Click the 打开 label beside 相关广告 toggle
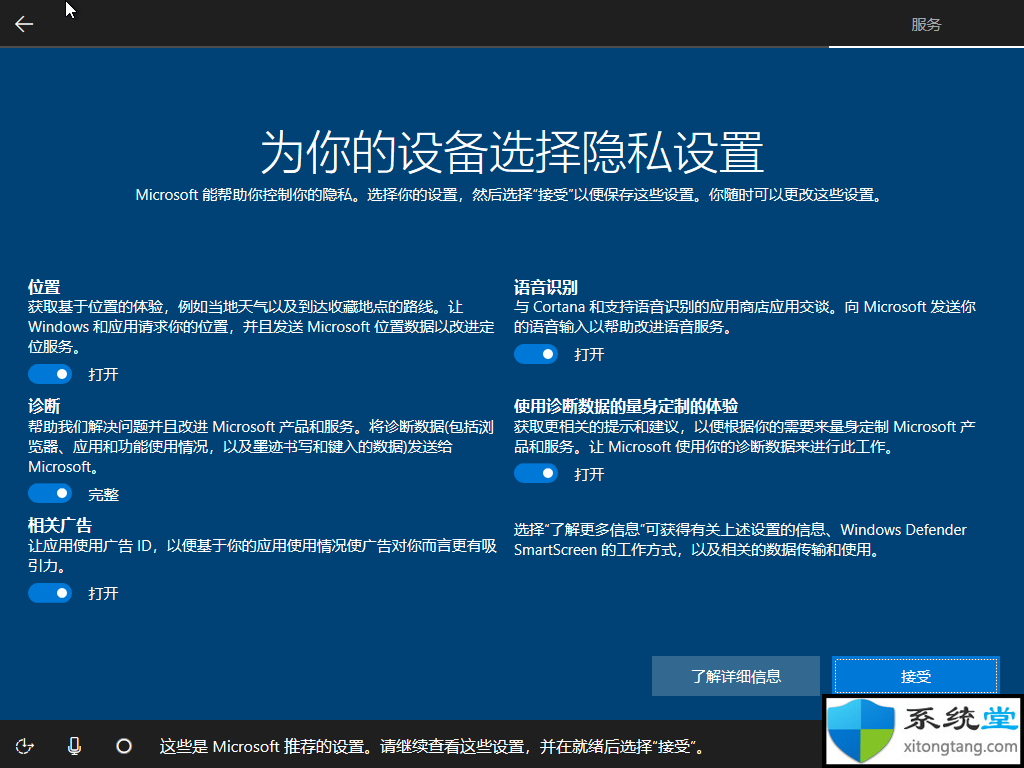 104,594
